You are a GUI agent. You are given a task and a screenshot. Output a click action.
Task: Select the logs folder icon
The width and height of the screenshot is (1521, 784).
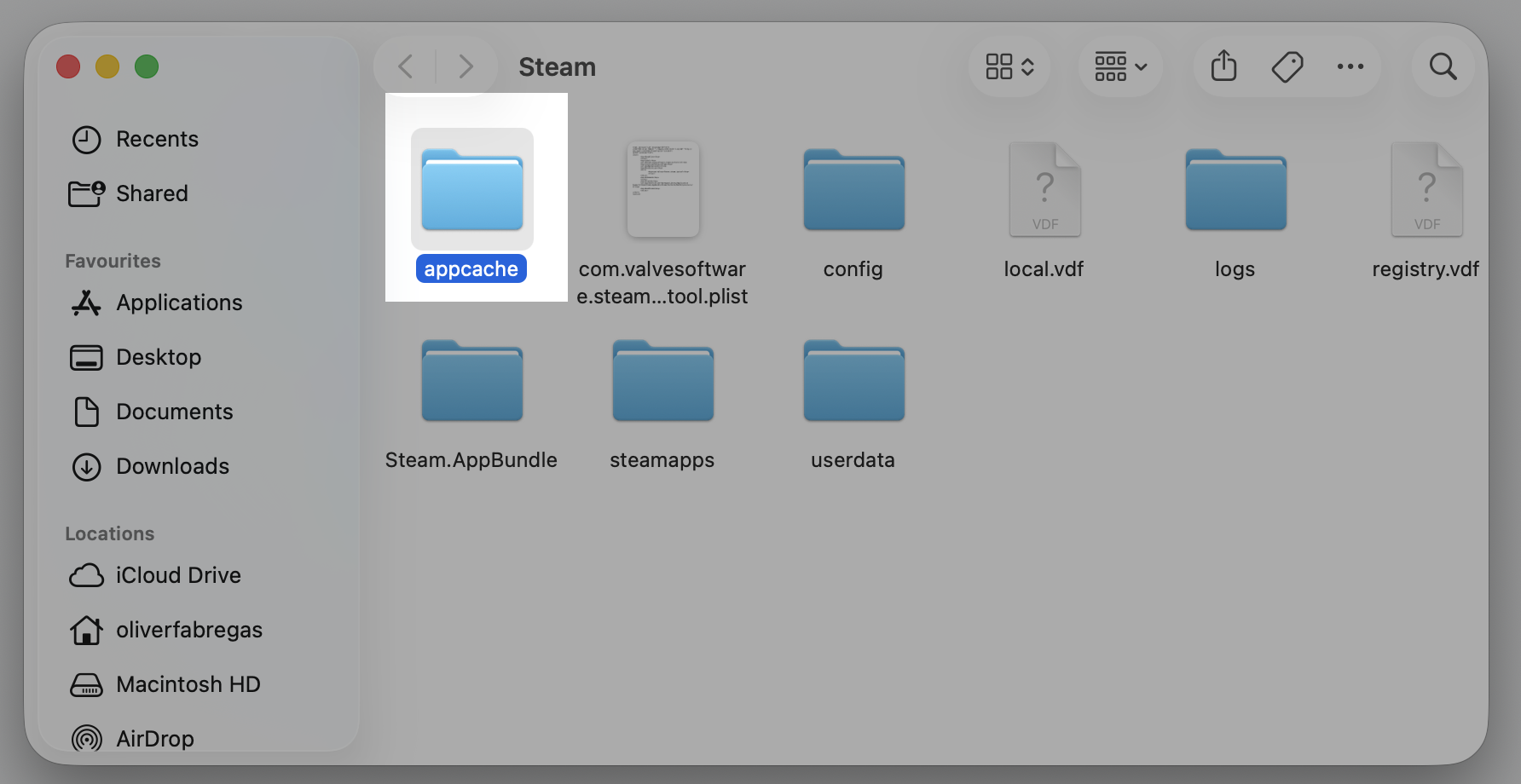click(1235, 190)
